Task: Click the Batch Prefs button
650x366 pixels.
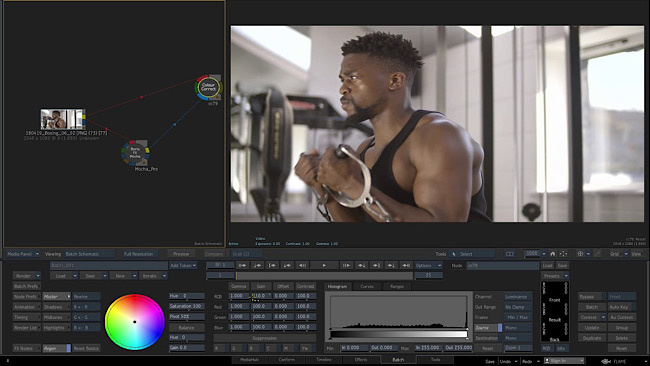Action: pos(26,286)
